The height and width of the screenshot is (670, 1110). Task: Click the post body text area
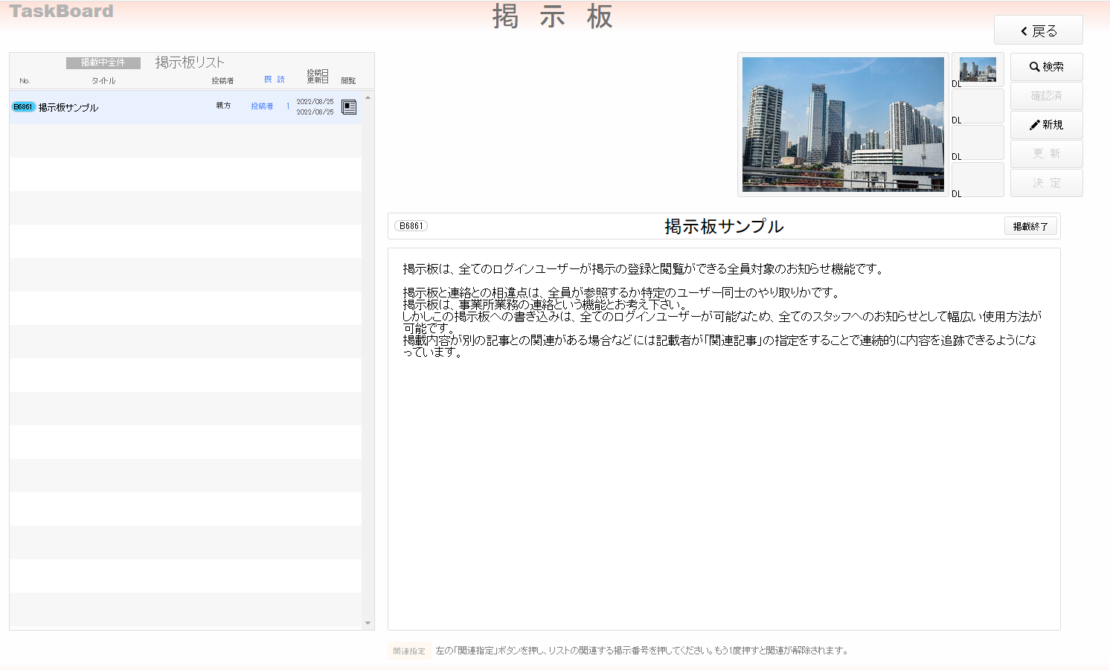point(723,439)
